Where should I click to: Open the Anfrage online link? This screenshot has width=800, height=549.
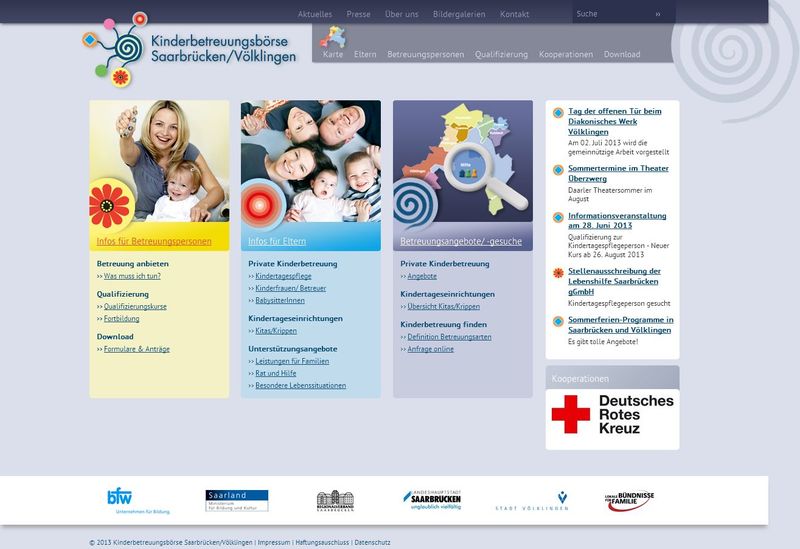(x=430, y=349)
